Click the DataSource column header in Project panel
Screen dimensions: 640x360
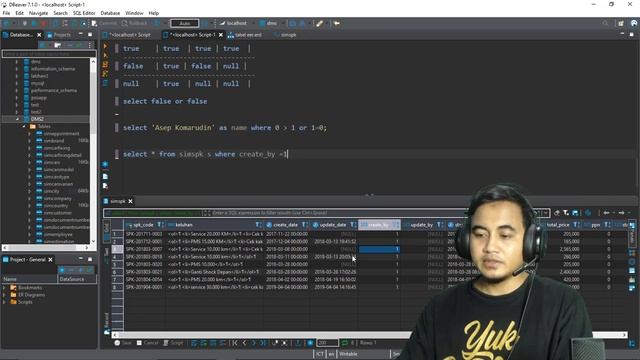pos(77,279)
